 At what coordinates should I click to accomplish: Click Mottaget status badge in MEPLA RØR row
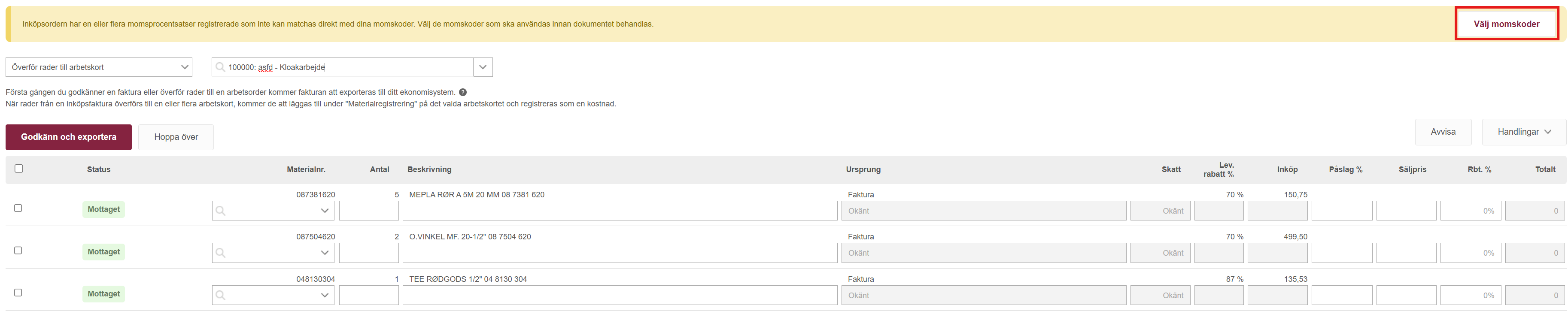(x=103, y=209)
